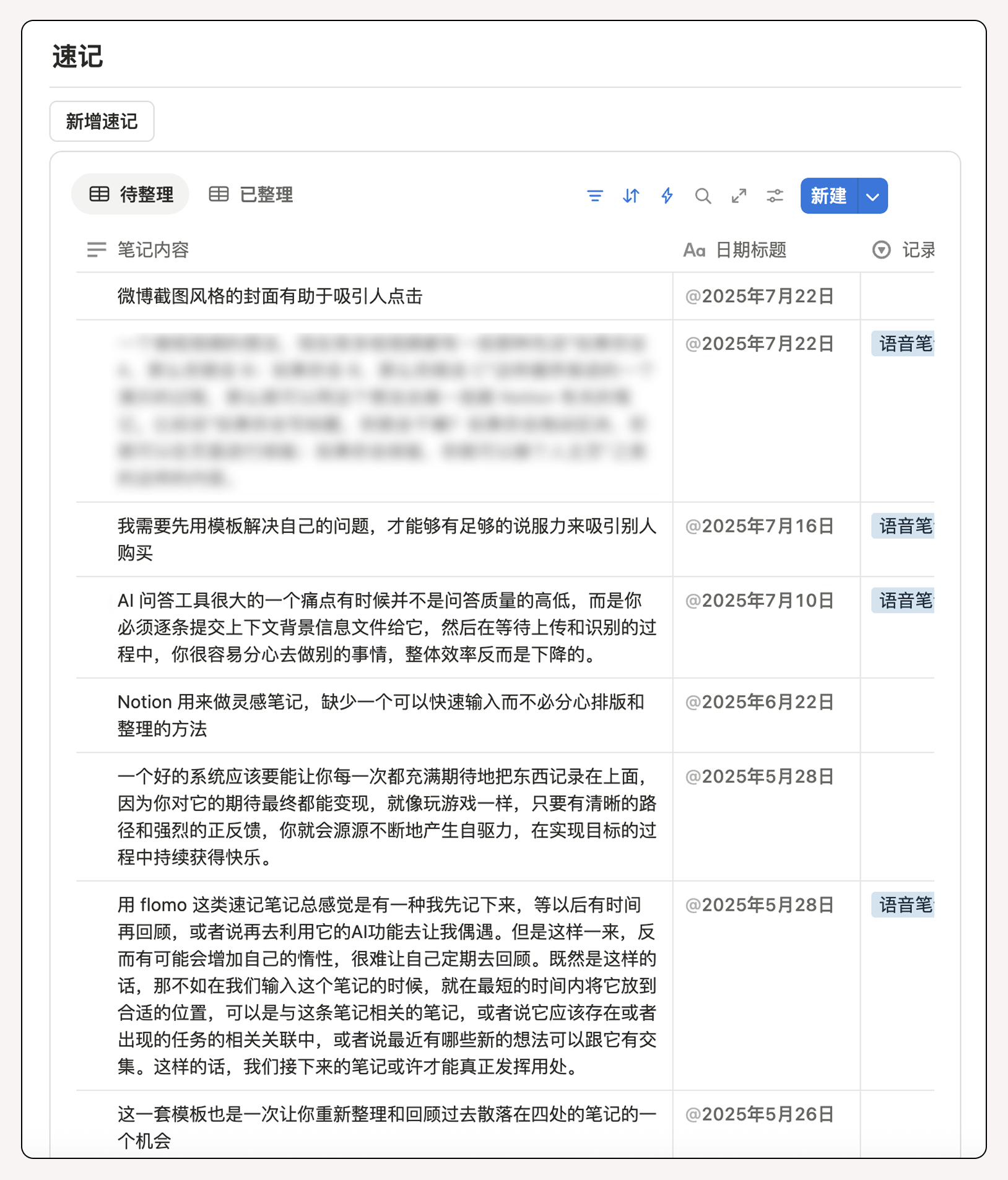Click the 笔记内容 column header

click(x=137, y=249)
